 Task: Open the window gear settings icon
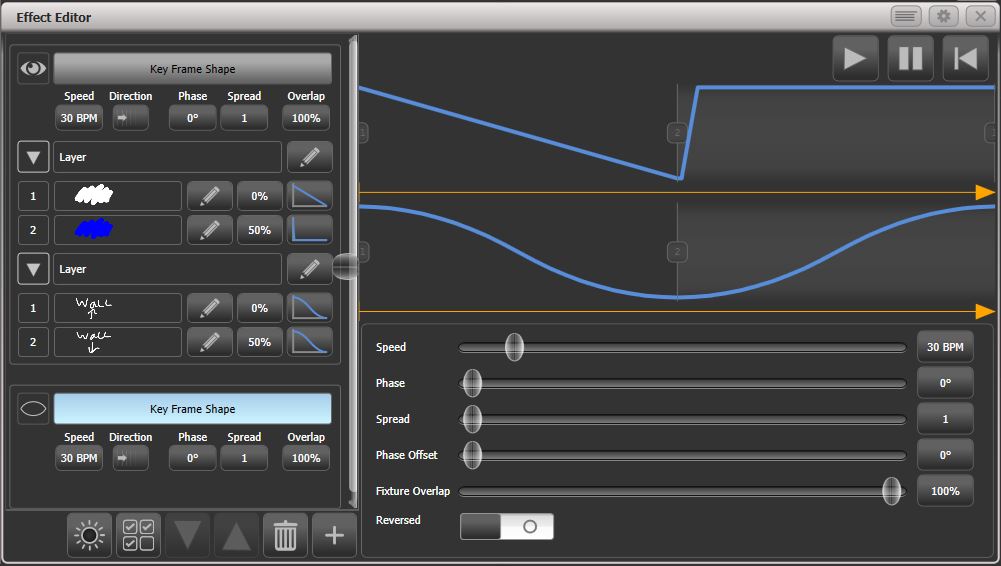pos(944,16)
